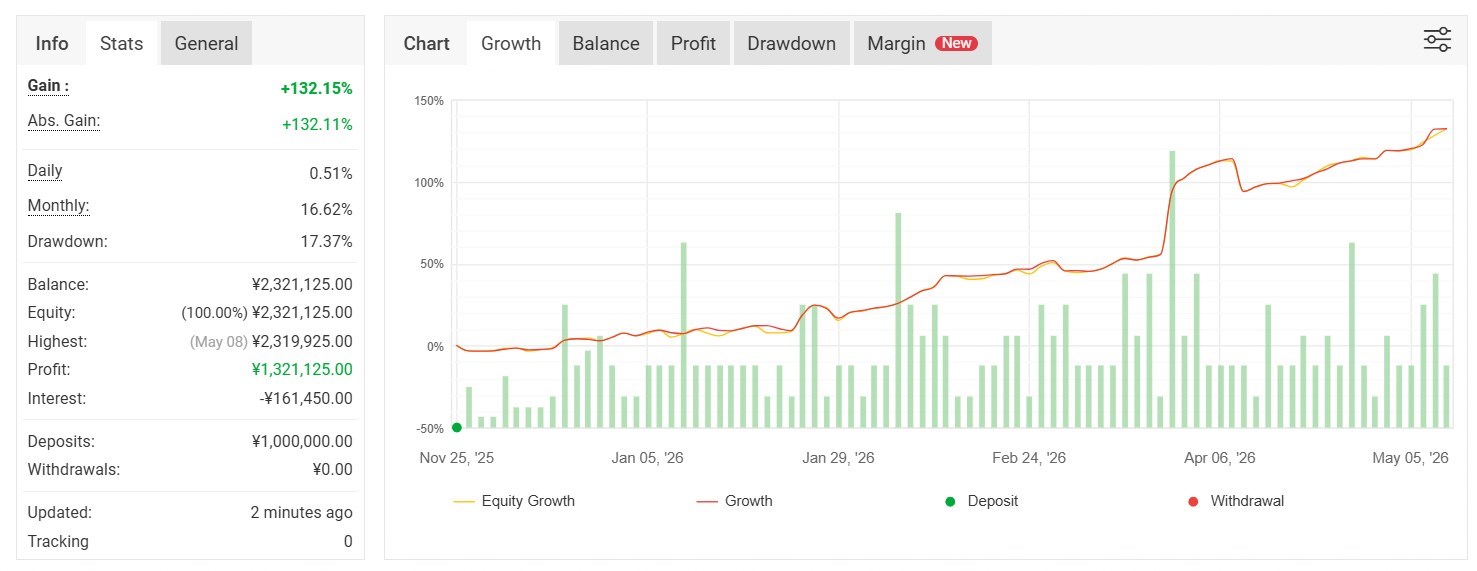
Task: Click the green Deposit dot on chart
Action: (457, 427)
